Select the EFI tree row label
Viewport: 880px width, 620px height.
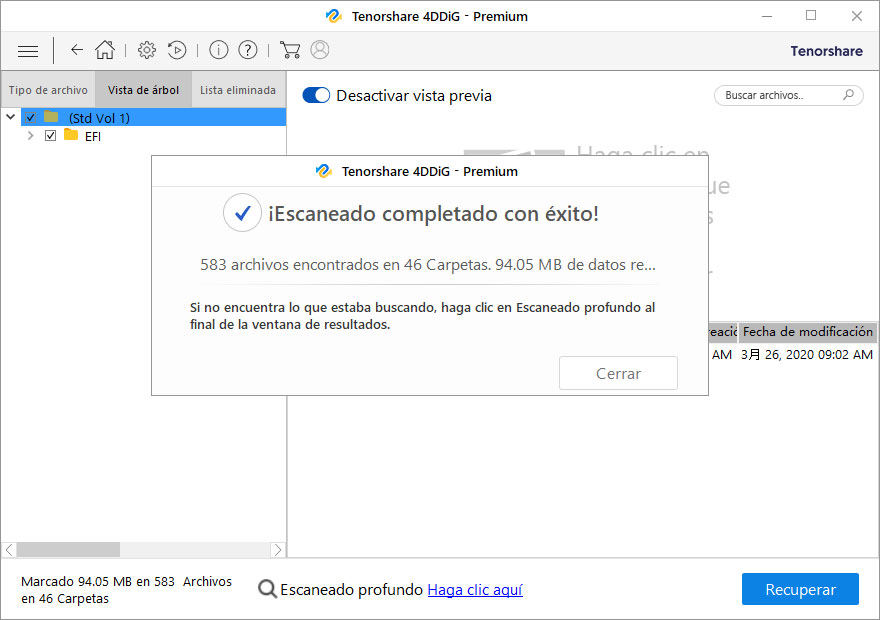click(93, 136)
